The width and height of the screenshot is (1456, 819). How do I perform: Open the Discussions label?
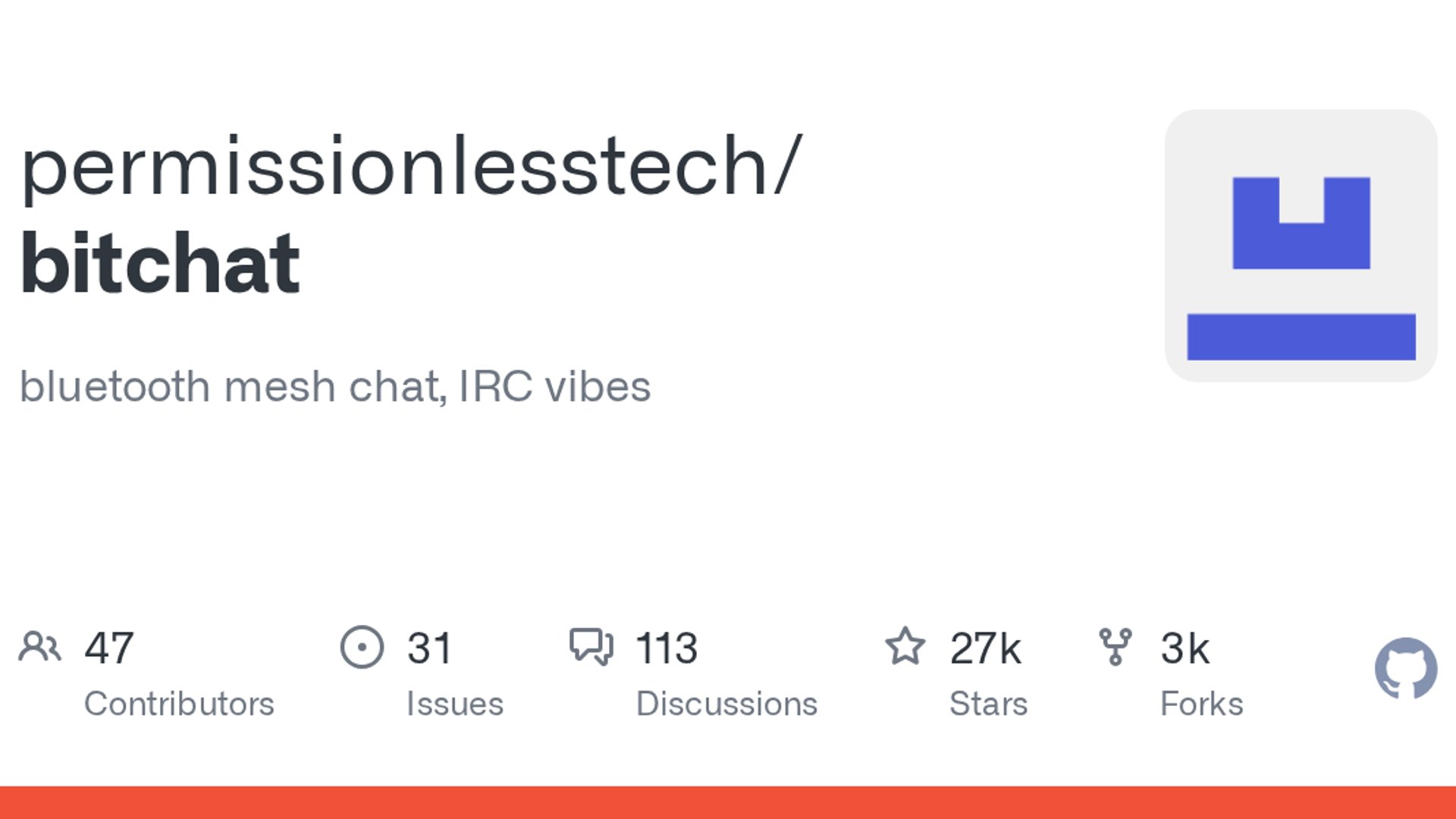[x=726, y=704]
